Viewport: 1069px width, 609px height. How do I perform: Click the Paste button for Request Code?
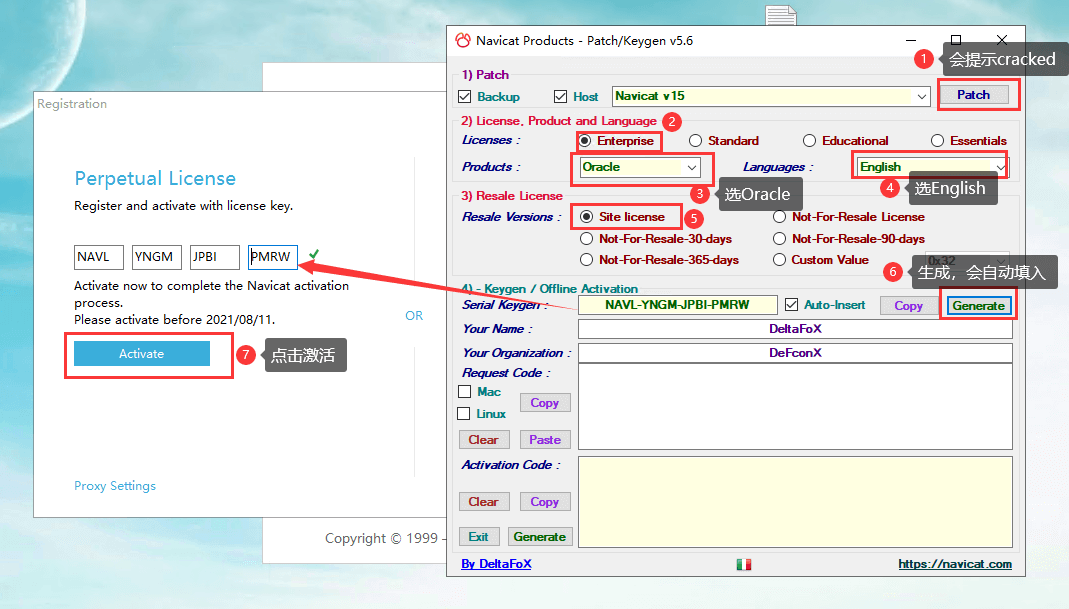pyautogui.click(x=545, y=440)
